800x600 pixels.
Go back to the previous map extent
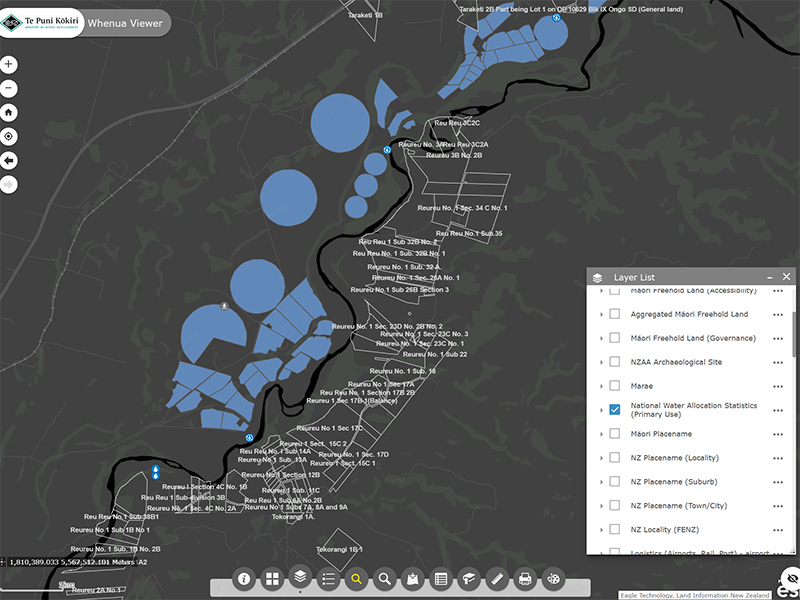pyautogui.click(x=9, y=160)
